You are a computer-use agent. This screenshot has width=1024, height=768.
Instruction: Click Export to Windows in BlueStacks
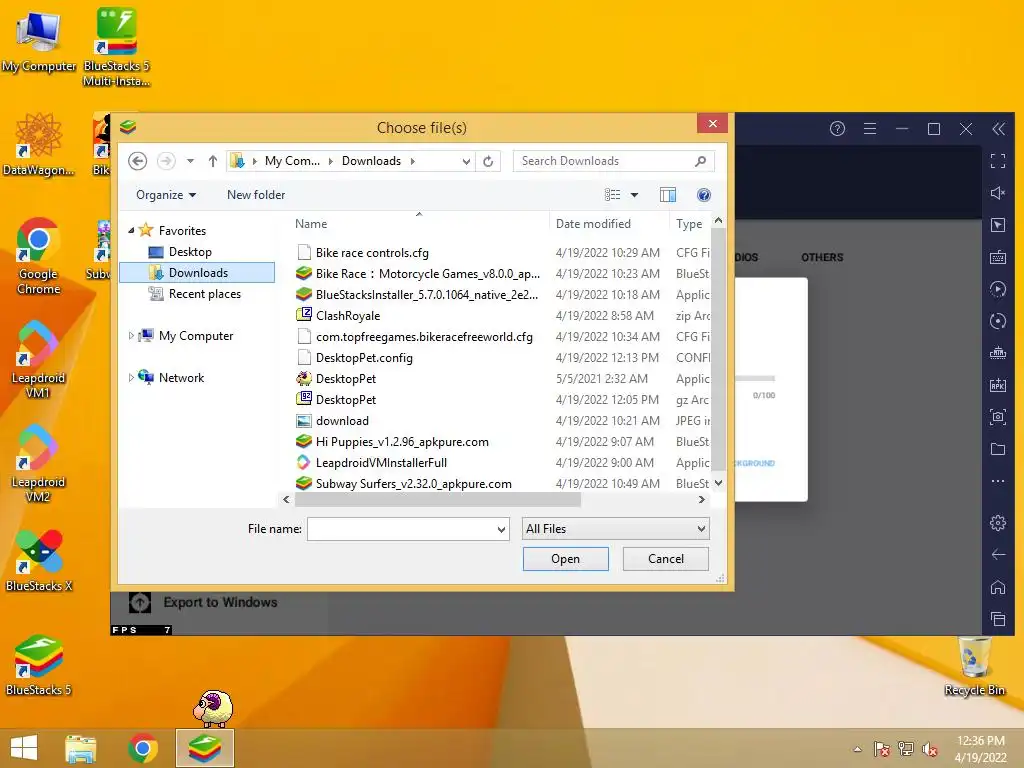pos(220,602)
